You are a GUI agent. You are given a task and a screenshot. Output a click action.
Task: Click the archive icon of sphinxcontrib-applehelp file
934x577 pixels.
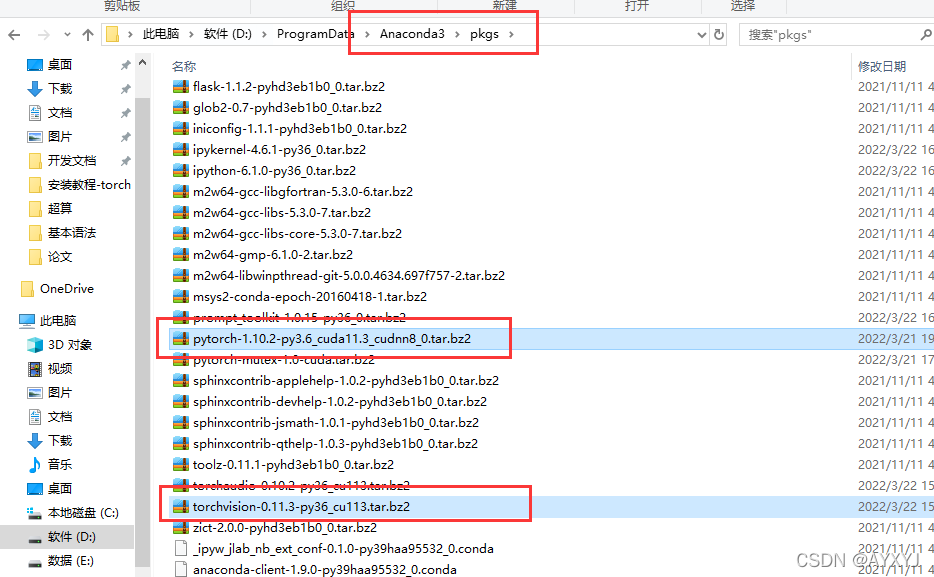point(181,380)
